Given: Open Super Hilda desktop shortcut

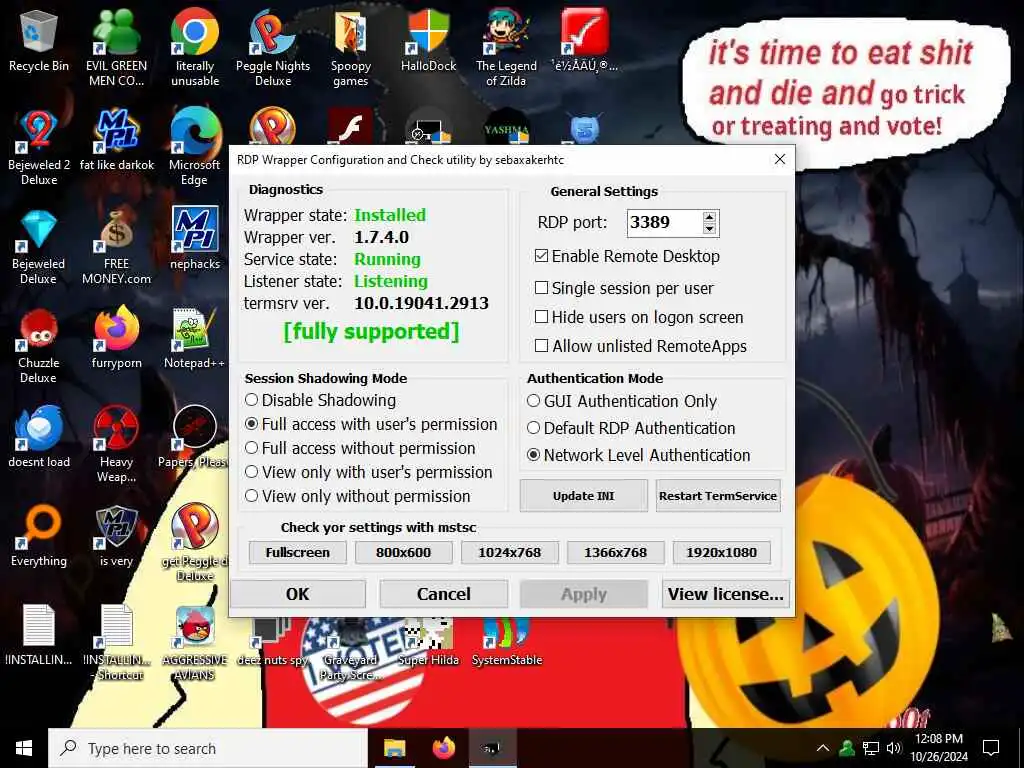Looking at the screenshot, I should (428, 643).
